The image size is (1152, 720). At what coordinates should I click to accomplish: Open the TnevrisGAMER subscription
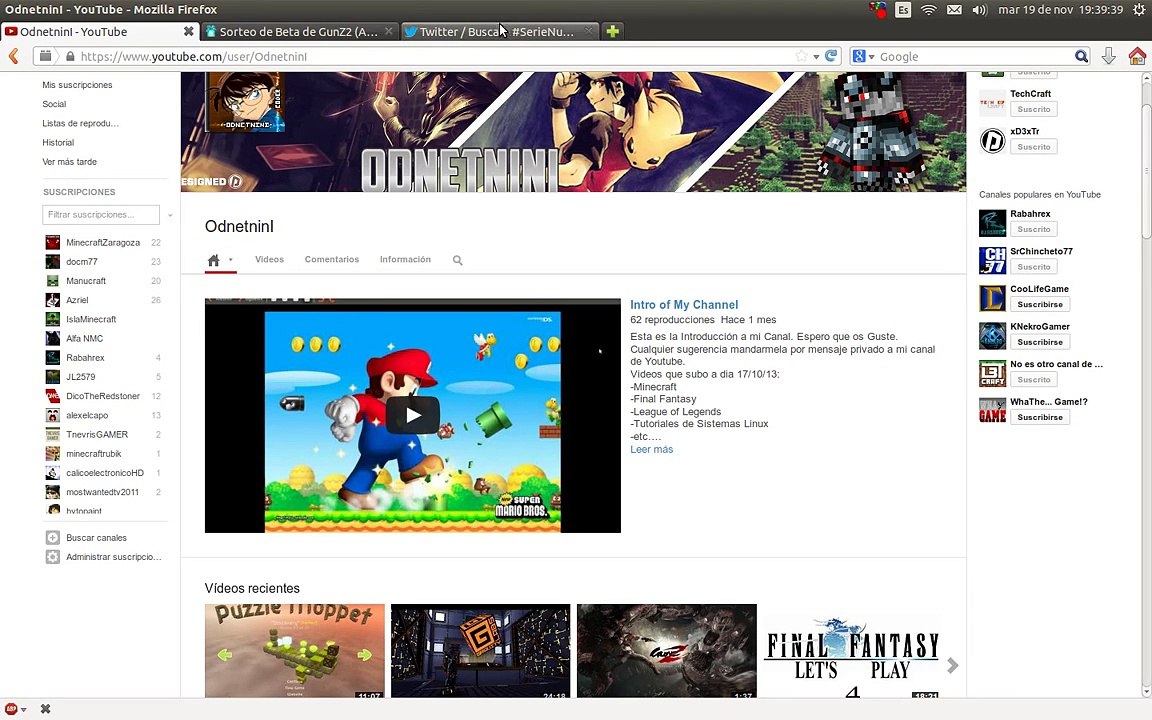pos(97,434)
